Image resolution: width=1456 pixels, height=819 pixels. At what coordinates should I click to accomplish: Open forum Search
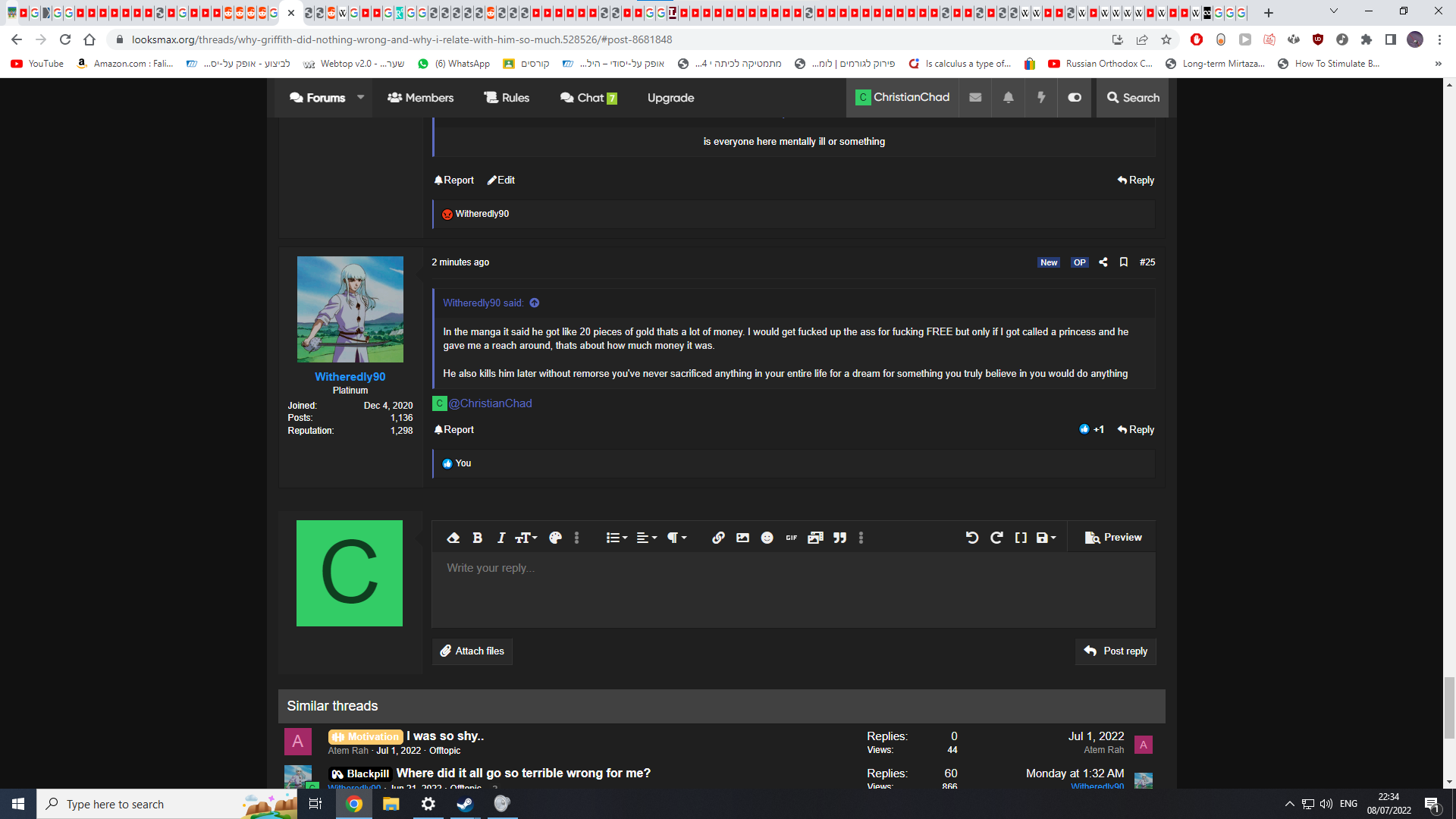coord(1132,97)
